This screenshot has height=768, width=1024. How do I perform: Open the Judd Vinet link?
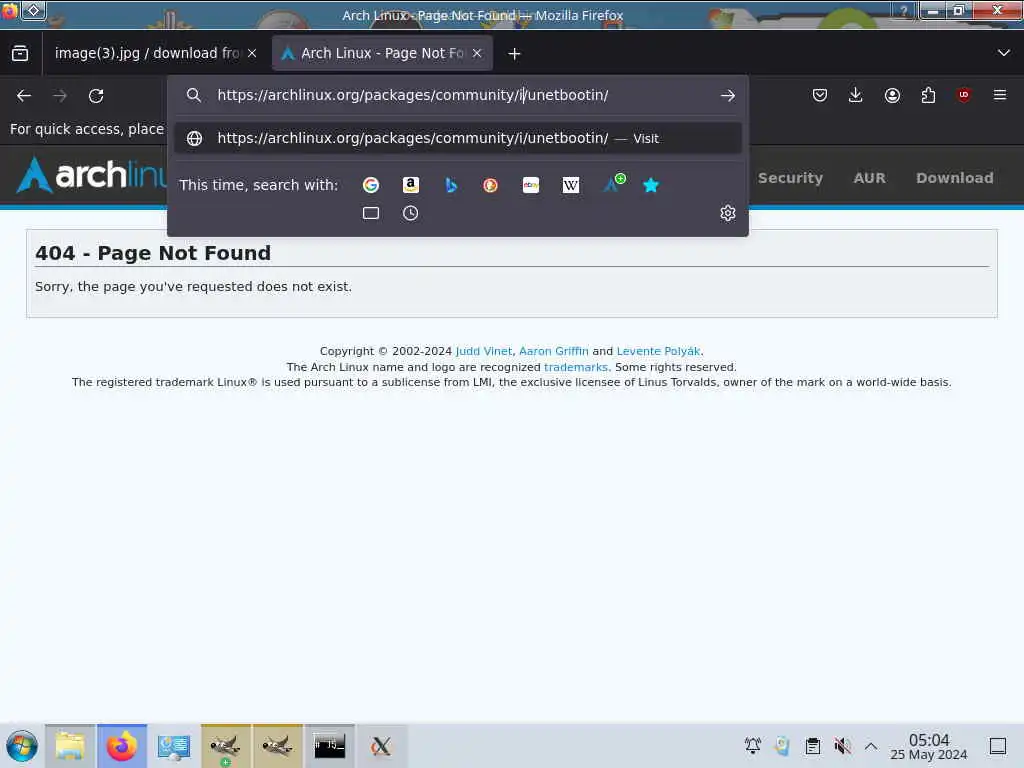(484, 351)
